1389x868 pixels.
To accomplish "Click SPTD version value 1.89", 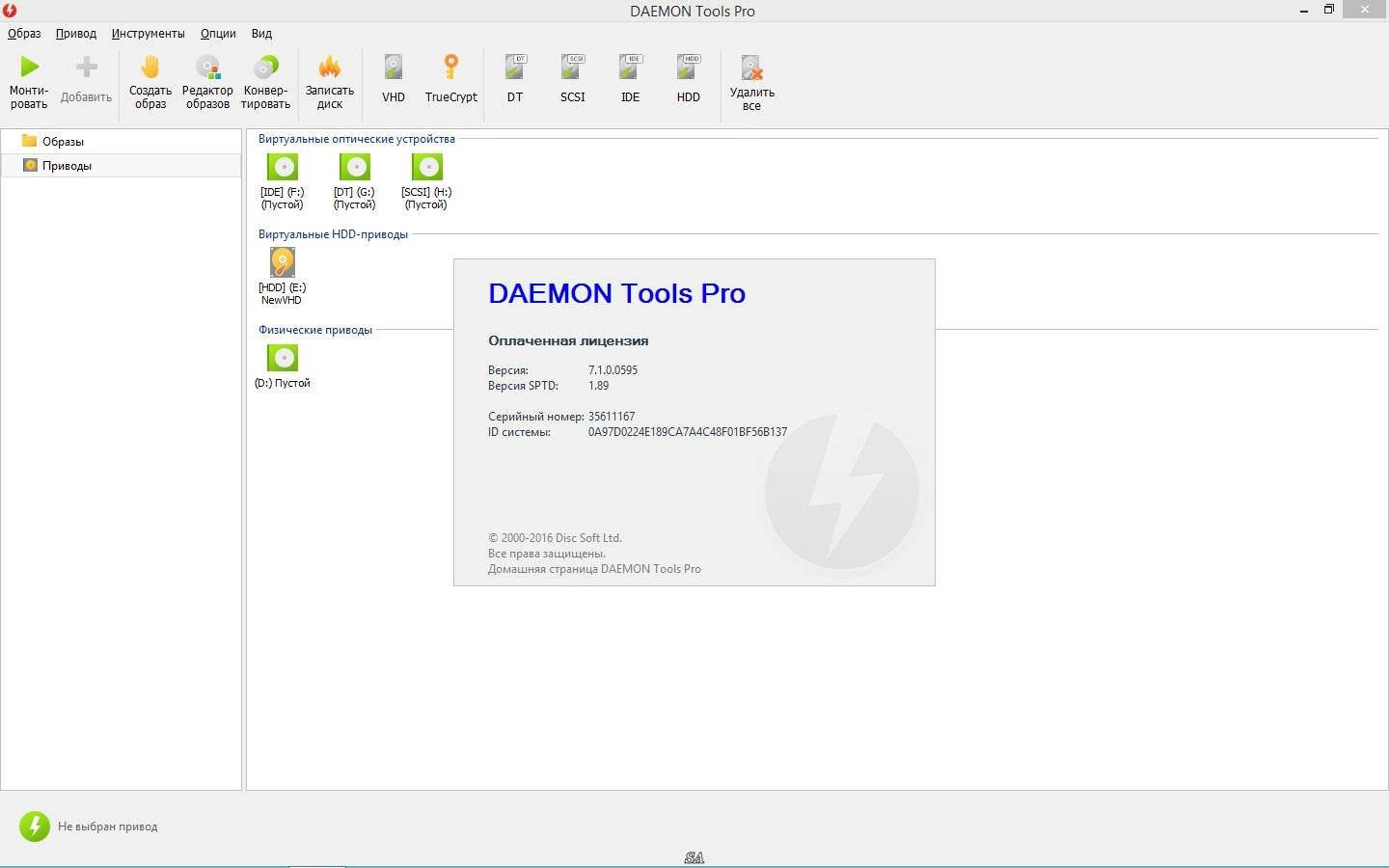I will click(x=598, y=386).
